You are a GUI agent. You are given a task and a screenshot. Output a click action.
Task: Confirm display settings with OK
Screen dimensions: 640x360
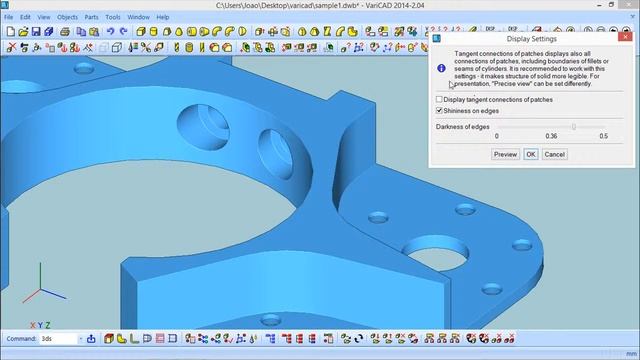pos(531,154)
